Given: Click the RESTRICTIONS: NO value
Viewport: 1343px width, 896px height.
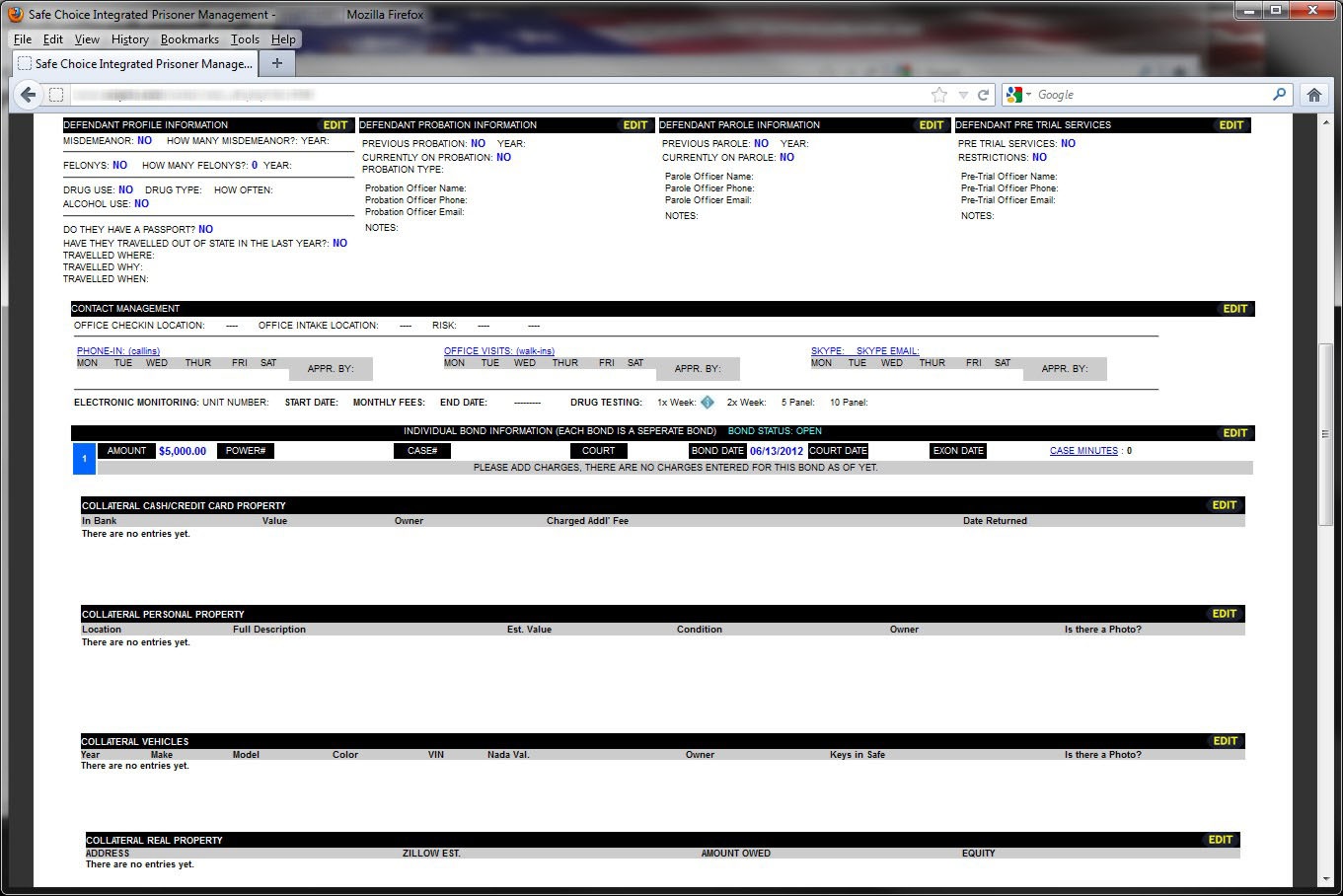Looking at the screenshot, I should point(1039,157).
